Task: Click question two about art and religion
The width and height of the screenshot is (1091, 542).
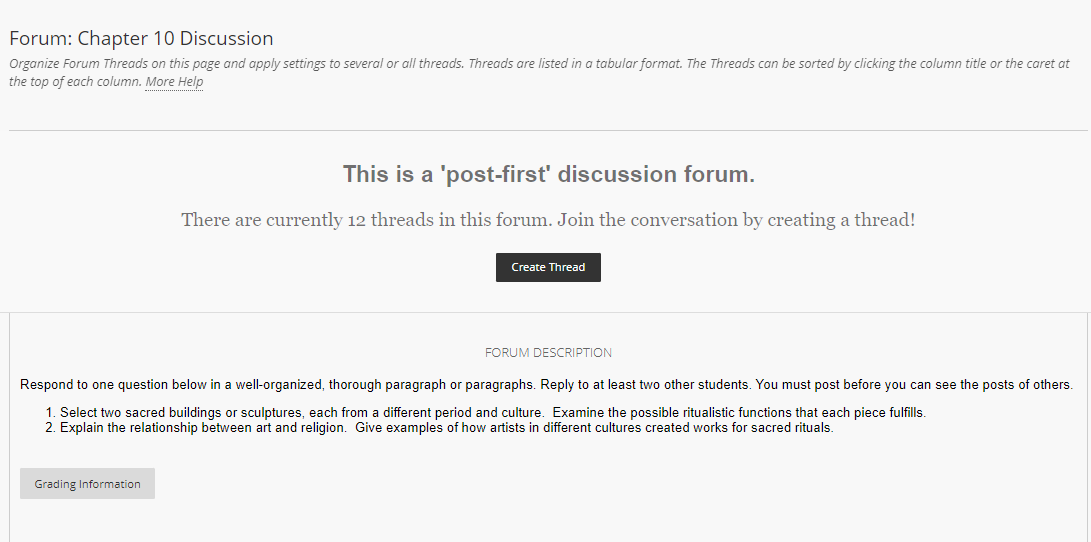Action: point(447,428)
